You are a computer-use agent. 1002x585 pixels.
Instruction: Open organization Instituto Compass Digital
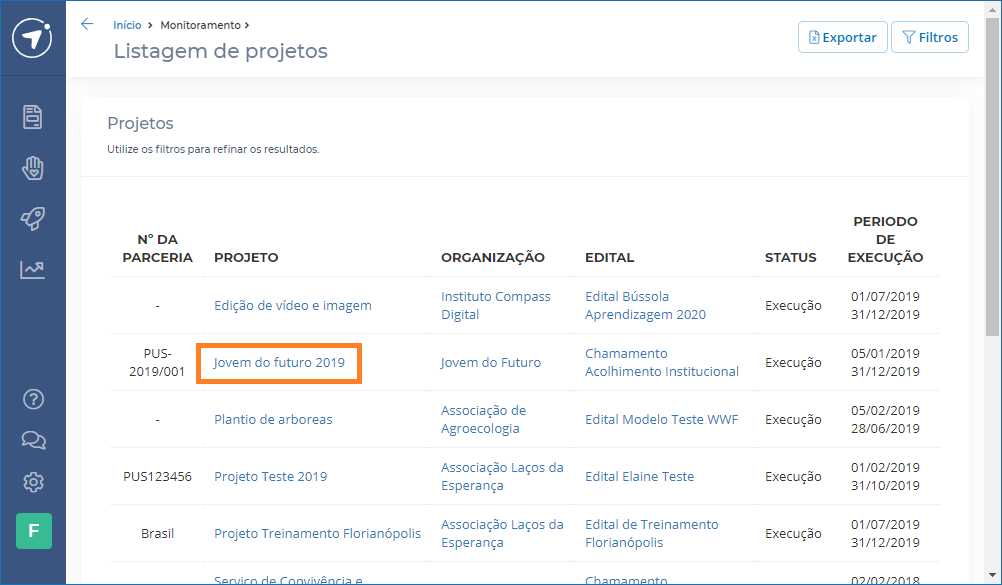tap(495, 306)
